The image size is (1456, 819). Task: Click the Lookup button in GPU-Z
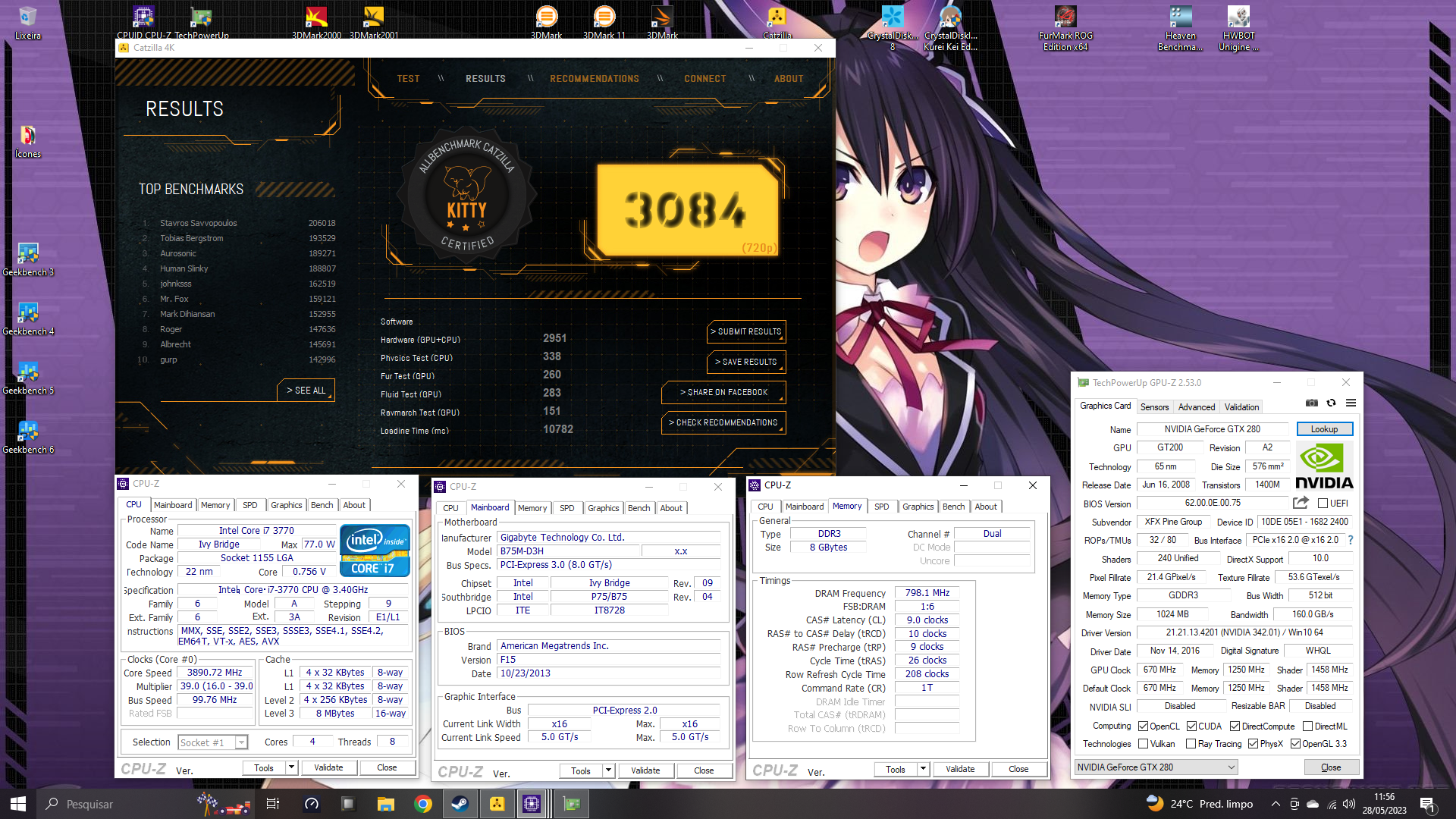tap(1324, 429)
